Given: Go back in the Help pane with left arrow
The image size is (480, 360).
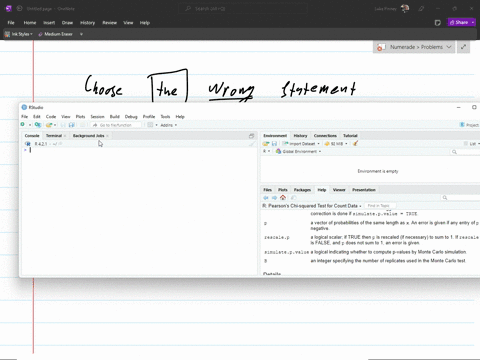Looking at the screenshot, I should click(x=266, y=198).
